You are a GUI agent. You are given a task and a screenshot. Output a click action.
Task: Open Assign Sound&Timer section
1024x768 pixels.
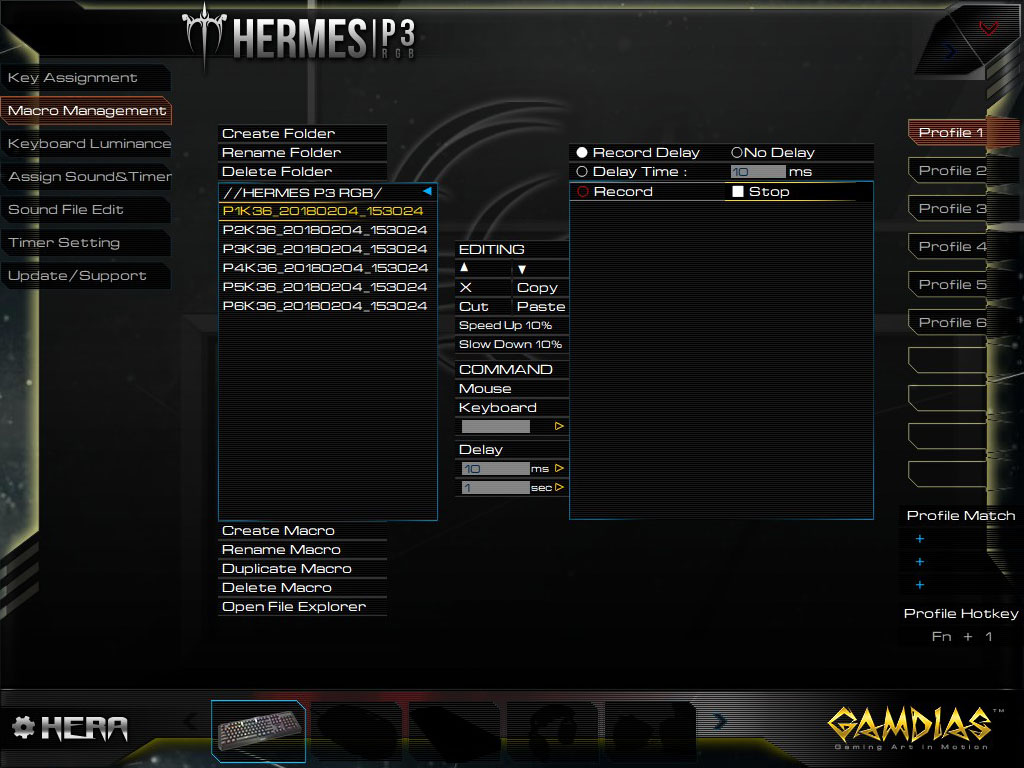click(x=86, y=177)
